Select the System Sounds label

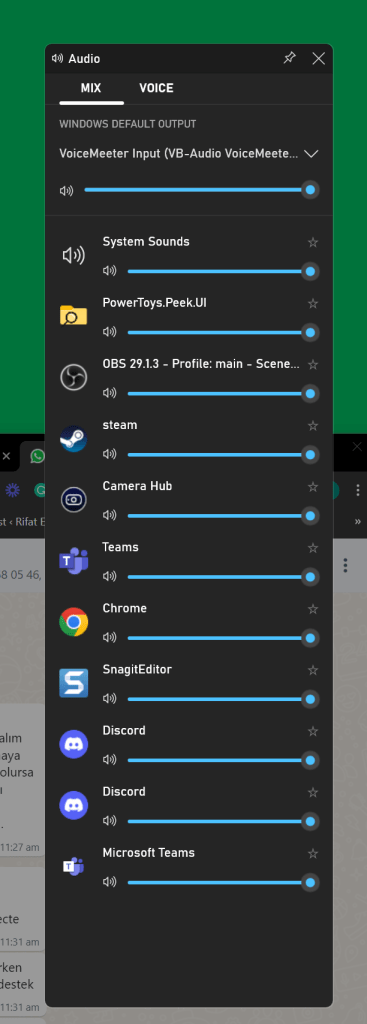click(x=146, y=242)
